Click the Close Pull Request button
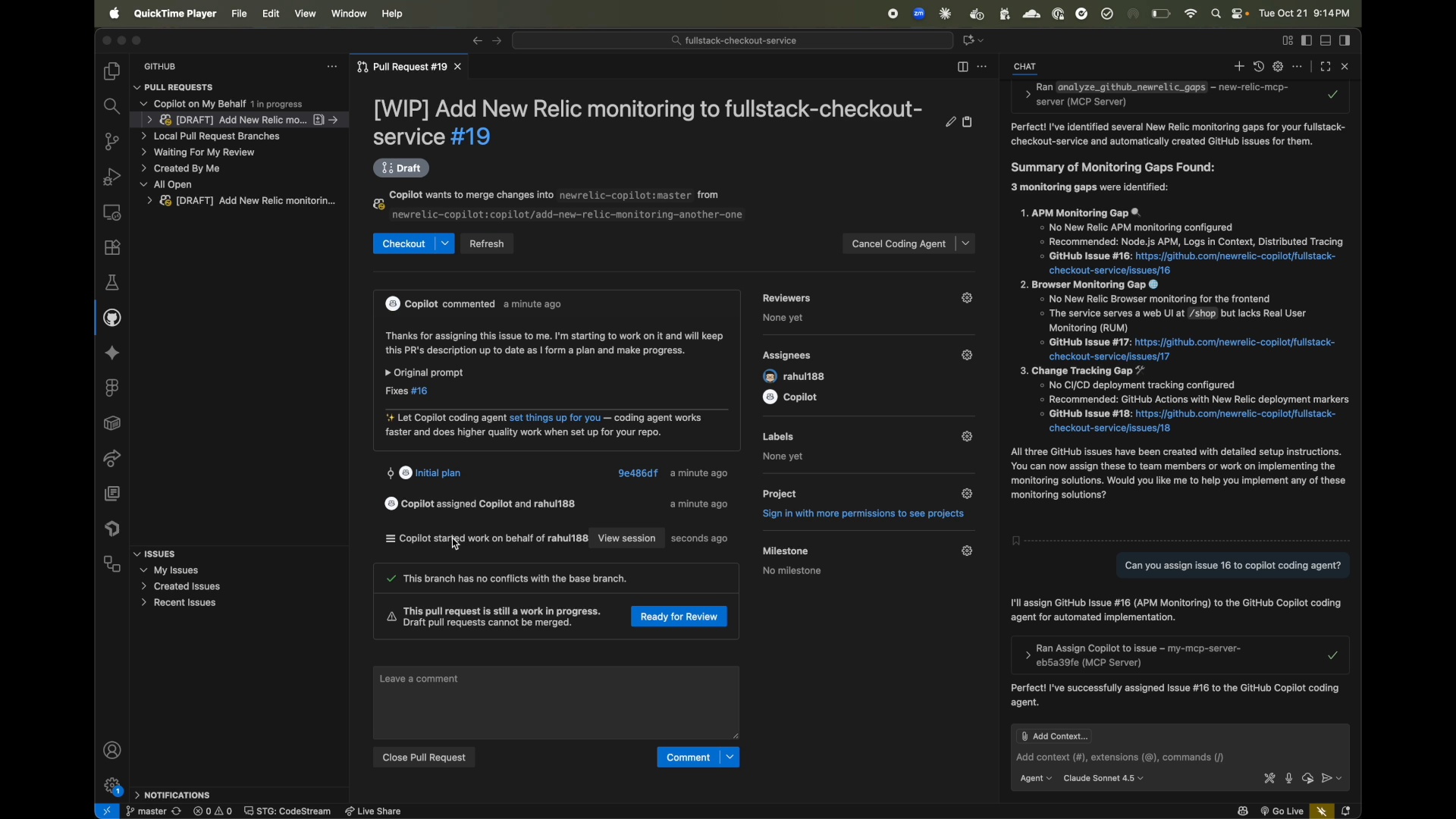This screenshot has height=819, width=1456. pyautogui.click(x=425, y=758)
